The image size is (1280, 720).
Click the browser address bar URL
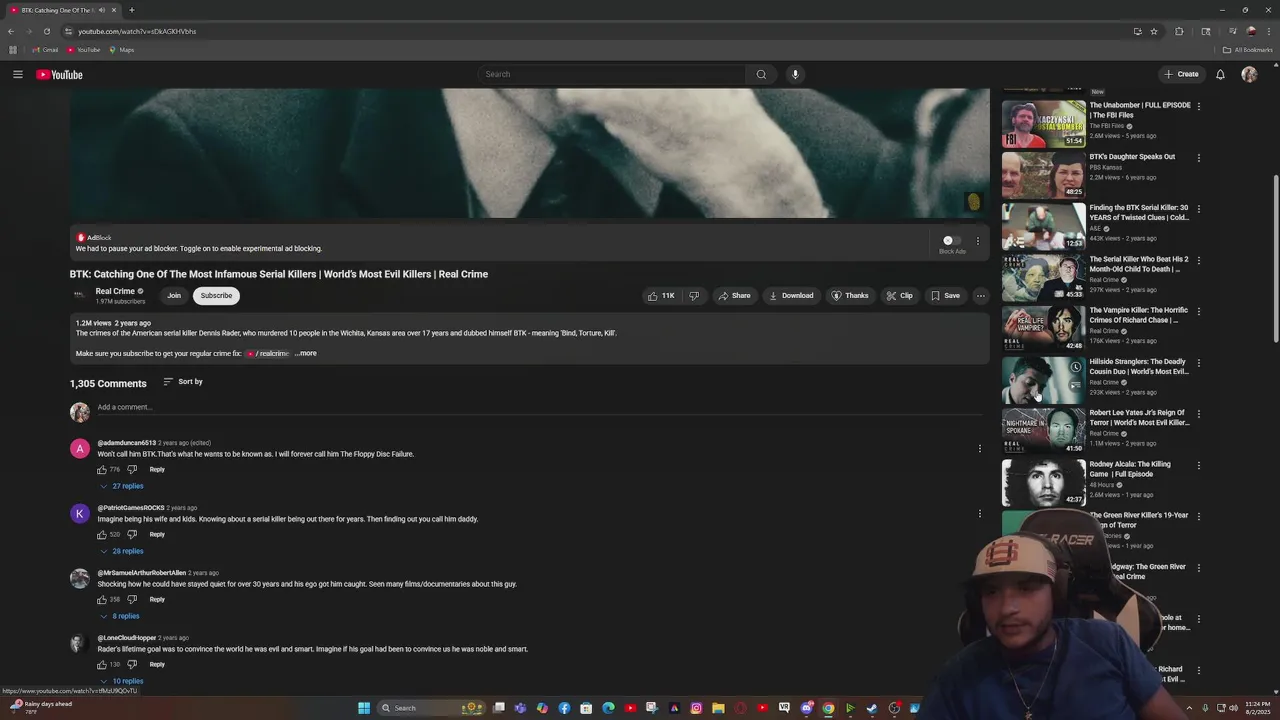coord(137,31)
